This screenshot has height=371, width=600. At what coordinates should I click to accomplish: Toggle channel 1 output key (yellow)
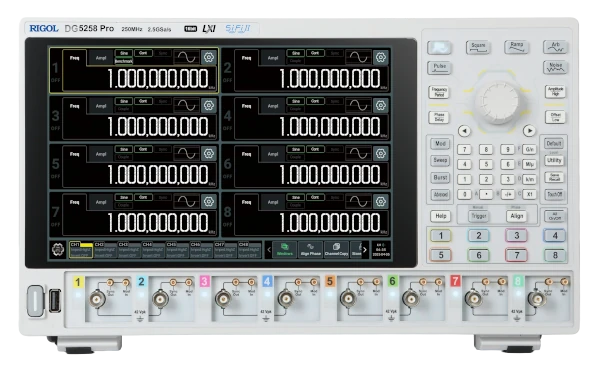tap(441, 236)
